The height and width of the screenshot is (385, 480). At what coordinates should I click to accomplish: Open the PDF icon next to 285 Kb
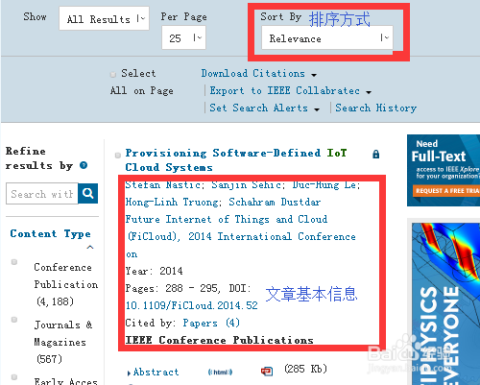click(x=267, y=371)
